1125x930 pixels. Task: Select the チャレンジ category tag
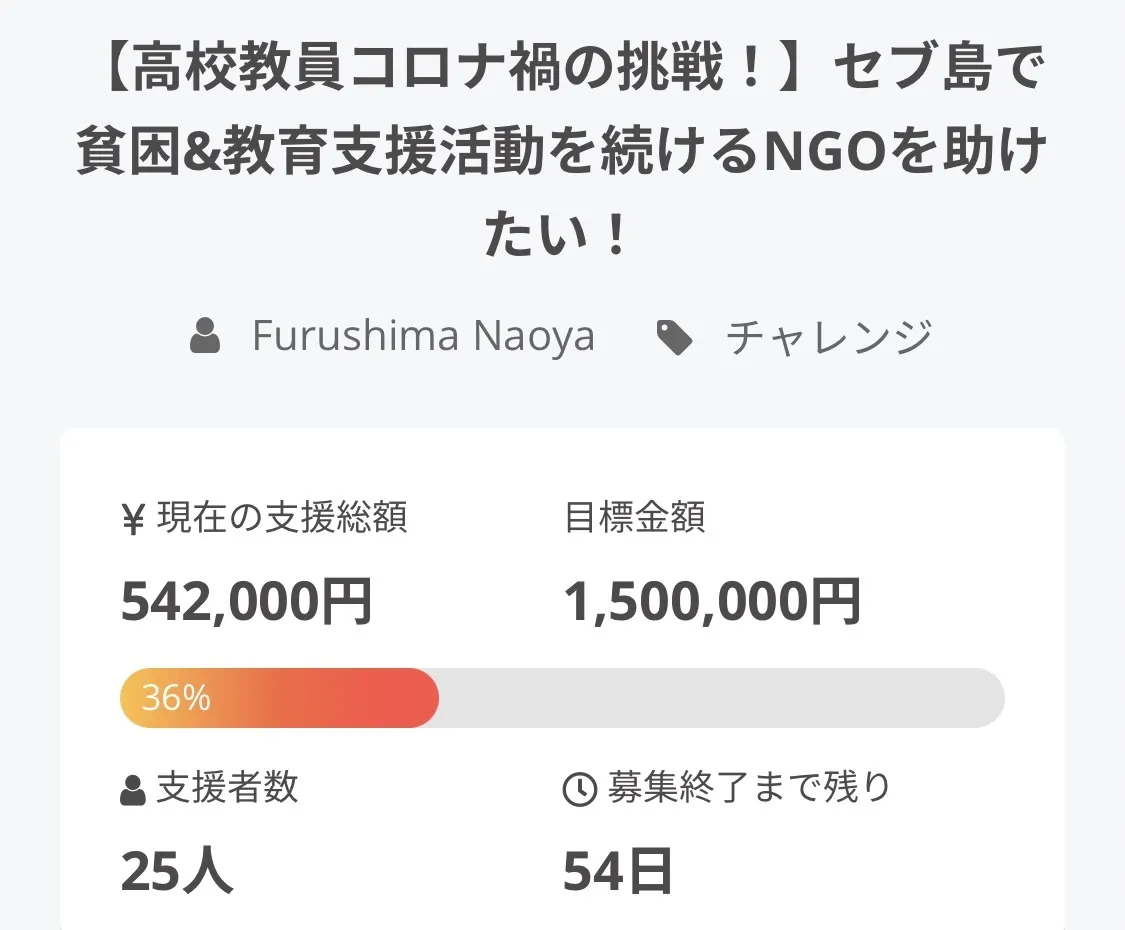coord(829,337)
